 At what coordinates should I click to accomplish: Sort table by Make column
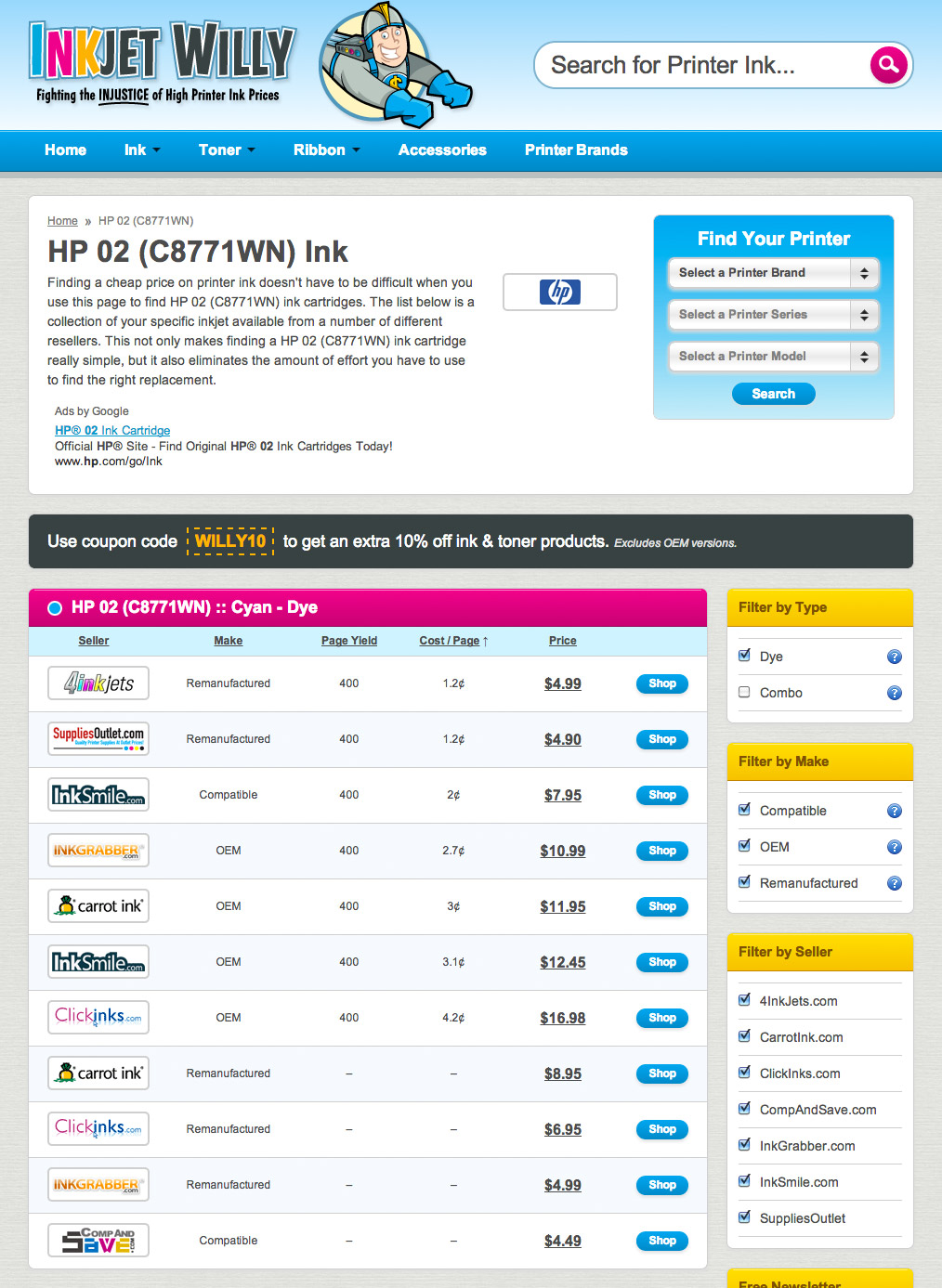[x=229, y=641]
